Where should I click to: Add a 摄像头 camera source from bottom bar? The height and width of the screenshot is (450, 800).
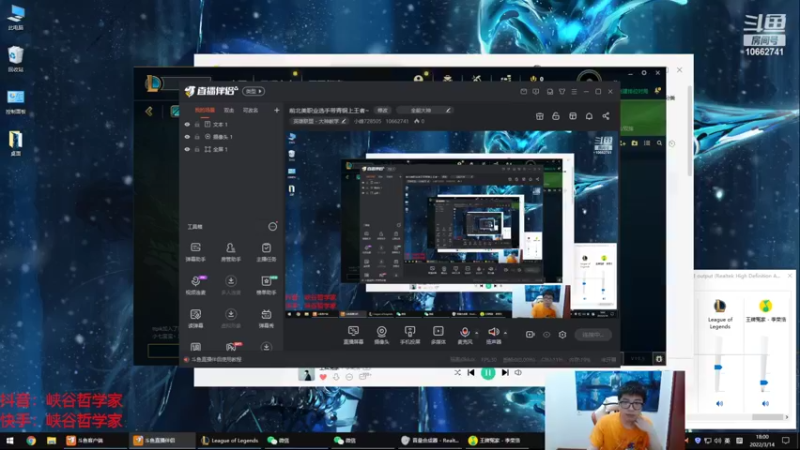click(381, 335)
